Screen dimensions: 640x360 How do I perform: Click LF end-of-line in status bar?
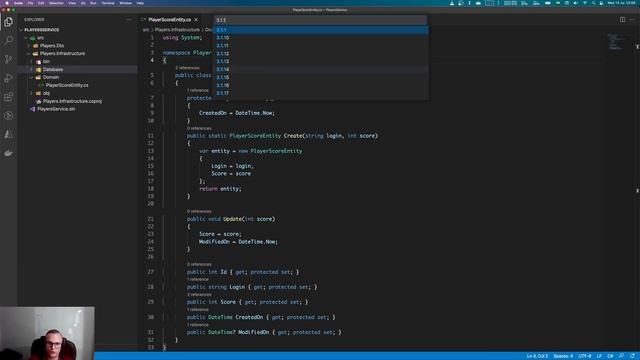click(x=599, y=356)
